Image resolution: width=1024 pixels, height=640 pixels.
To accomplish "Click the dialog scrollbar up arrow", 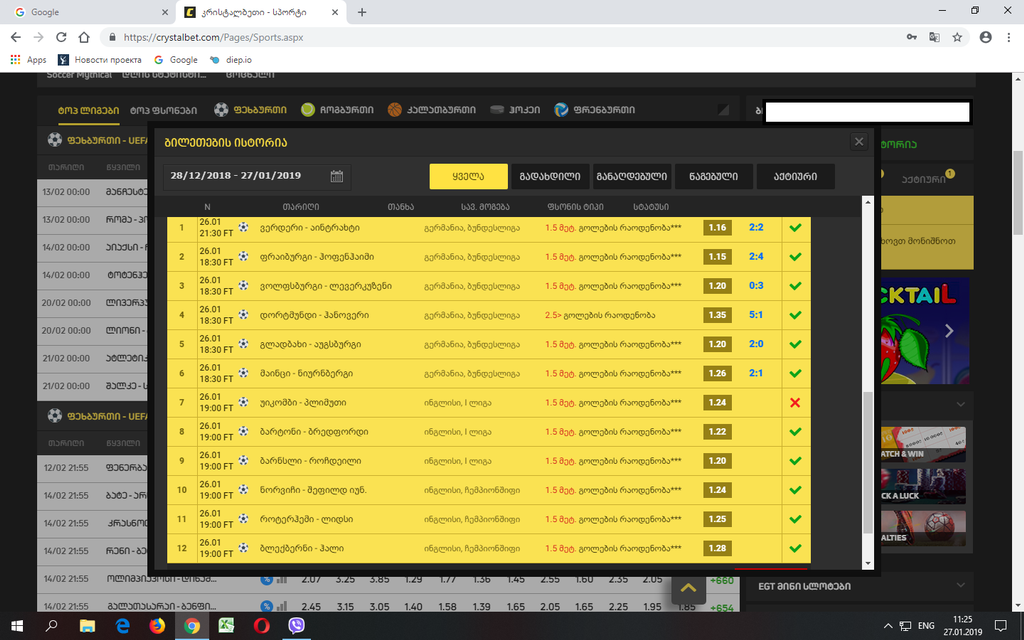I will coord(868,202).
